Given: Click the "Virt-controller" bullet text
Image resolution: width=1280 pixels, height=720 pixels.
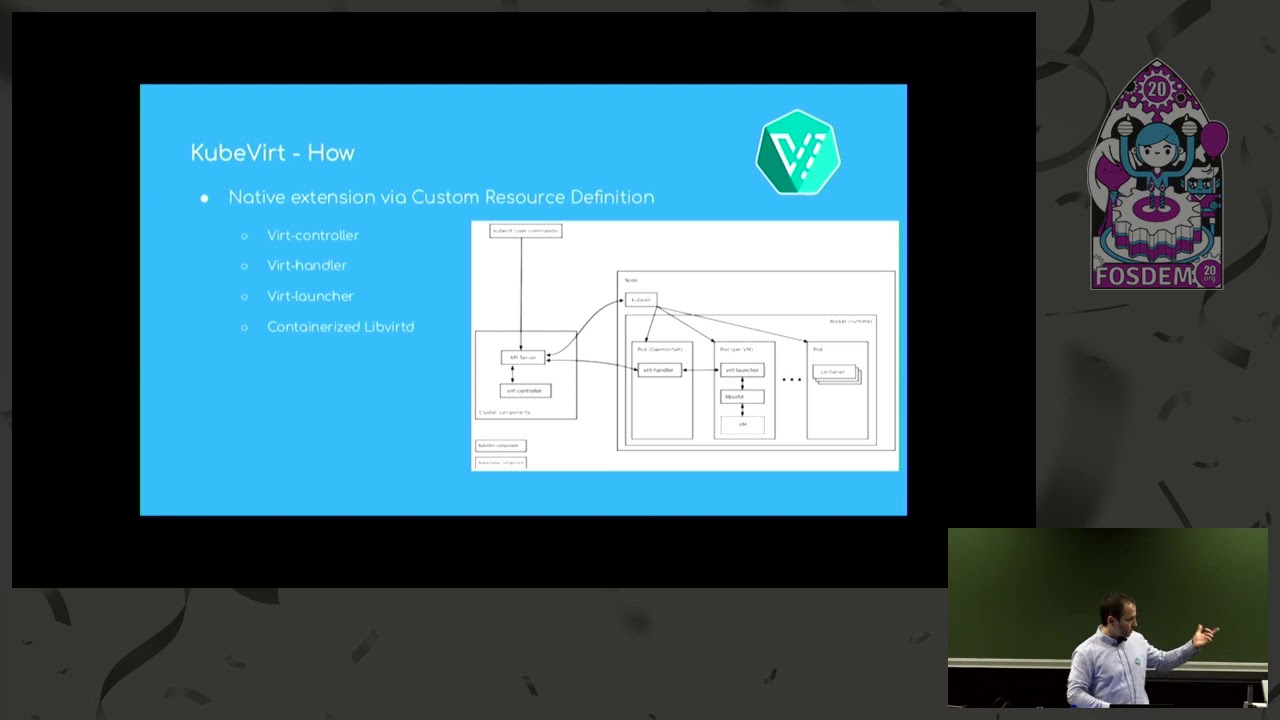Looking at the screenshot, I should [313, 235].
